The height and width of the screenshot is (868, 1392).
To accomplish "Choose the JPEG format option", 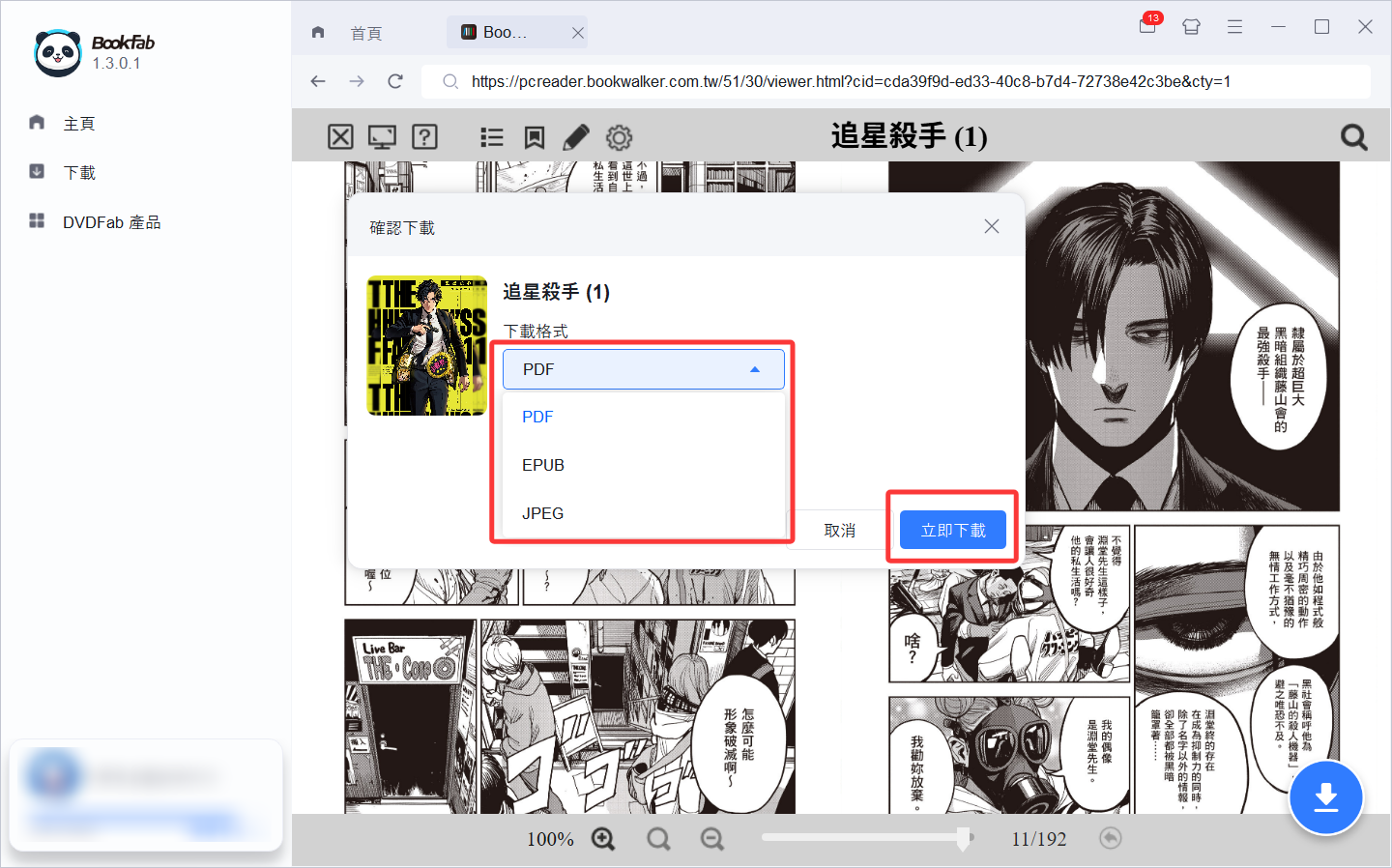I will (x=644, y=513).
